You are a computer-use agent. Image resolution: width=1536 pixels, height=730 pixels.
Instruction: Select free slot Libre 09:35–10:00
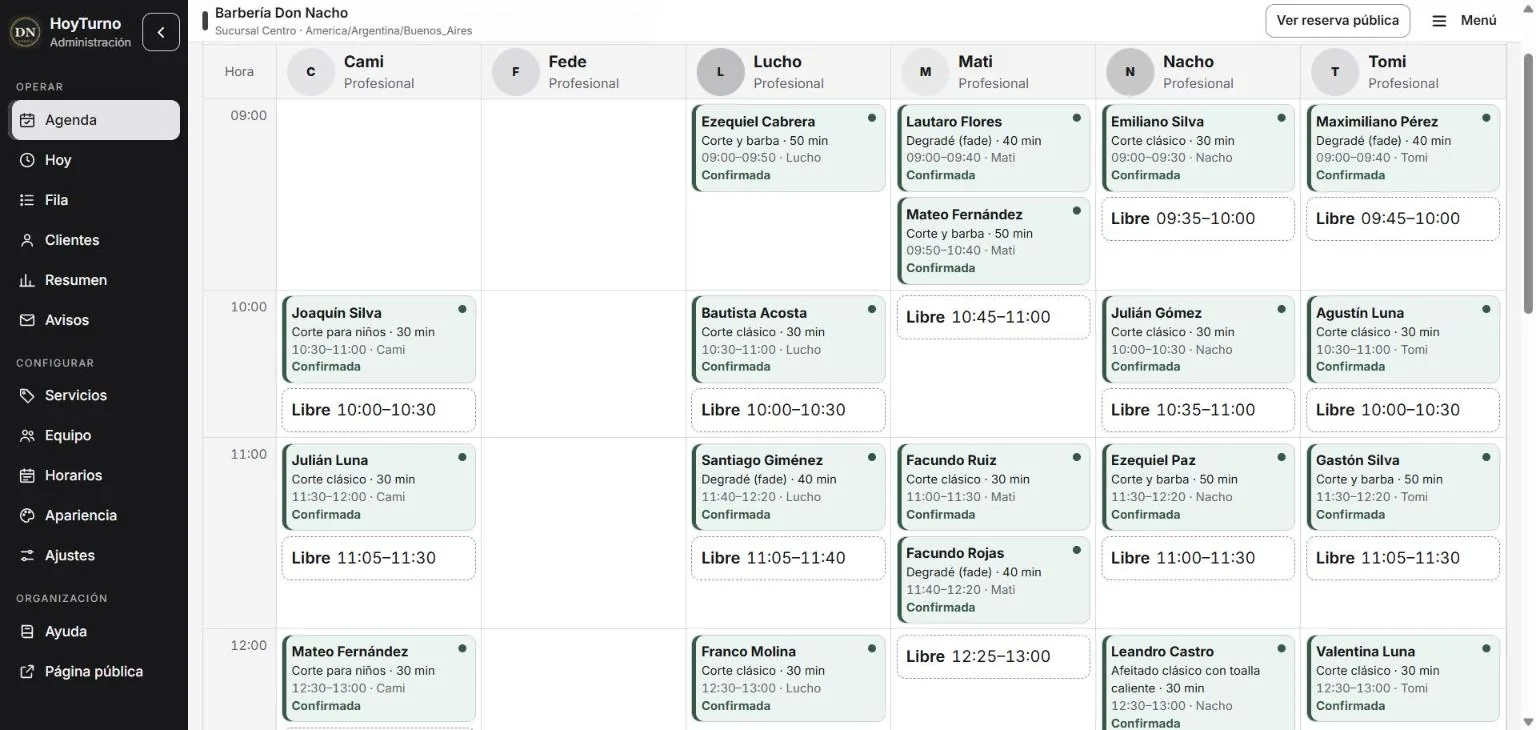(1198, 219)
